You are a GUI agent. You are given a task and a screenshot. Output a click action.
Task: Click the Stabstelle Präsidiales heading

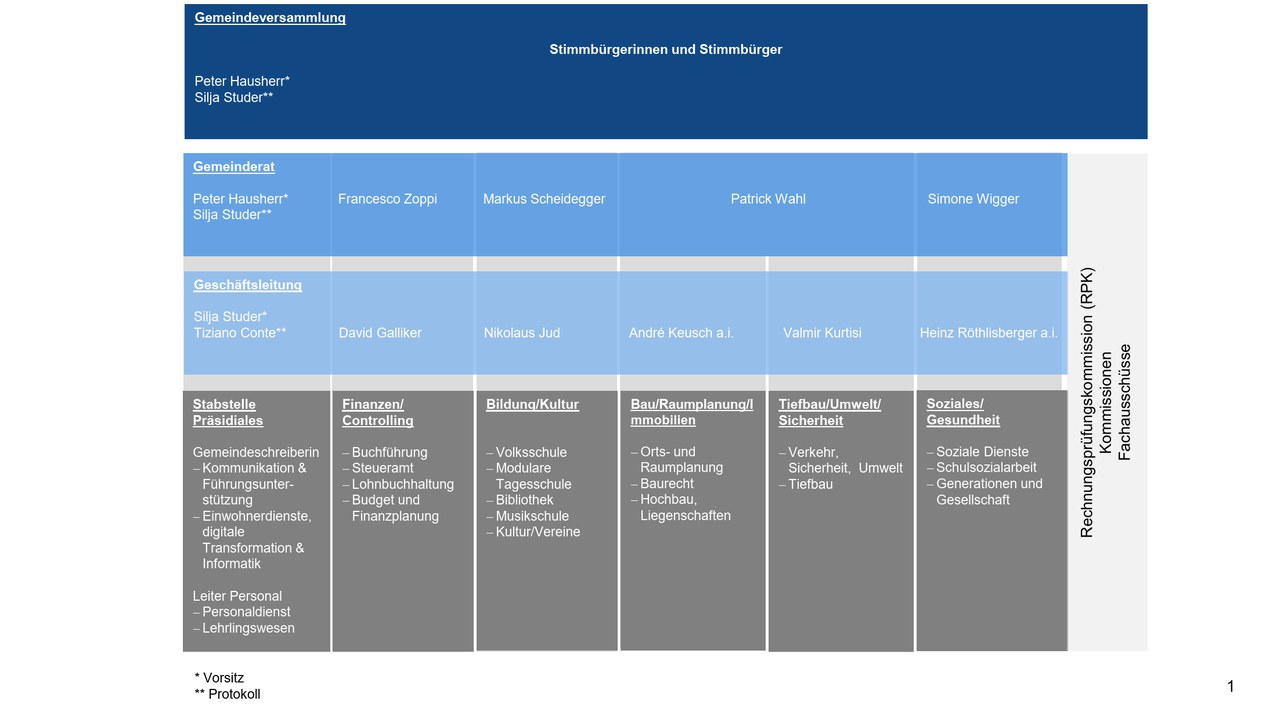228,412
